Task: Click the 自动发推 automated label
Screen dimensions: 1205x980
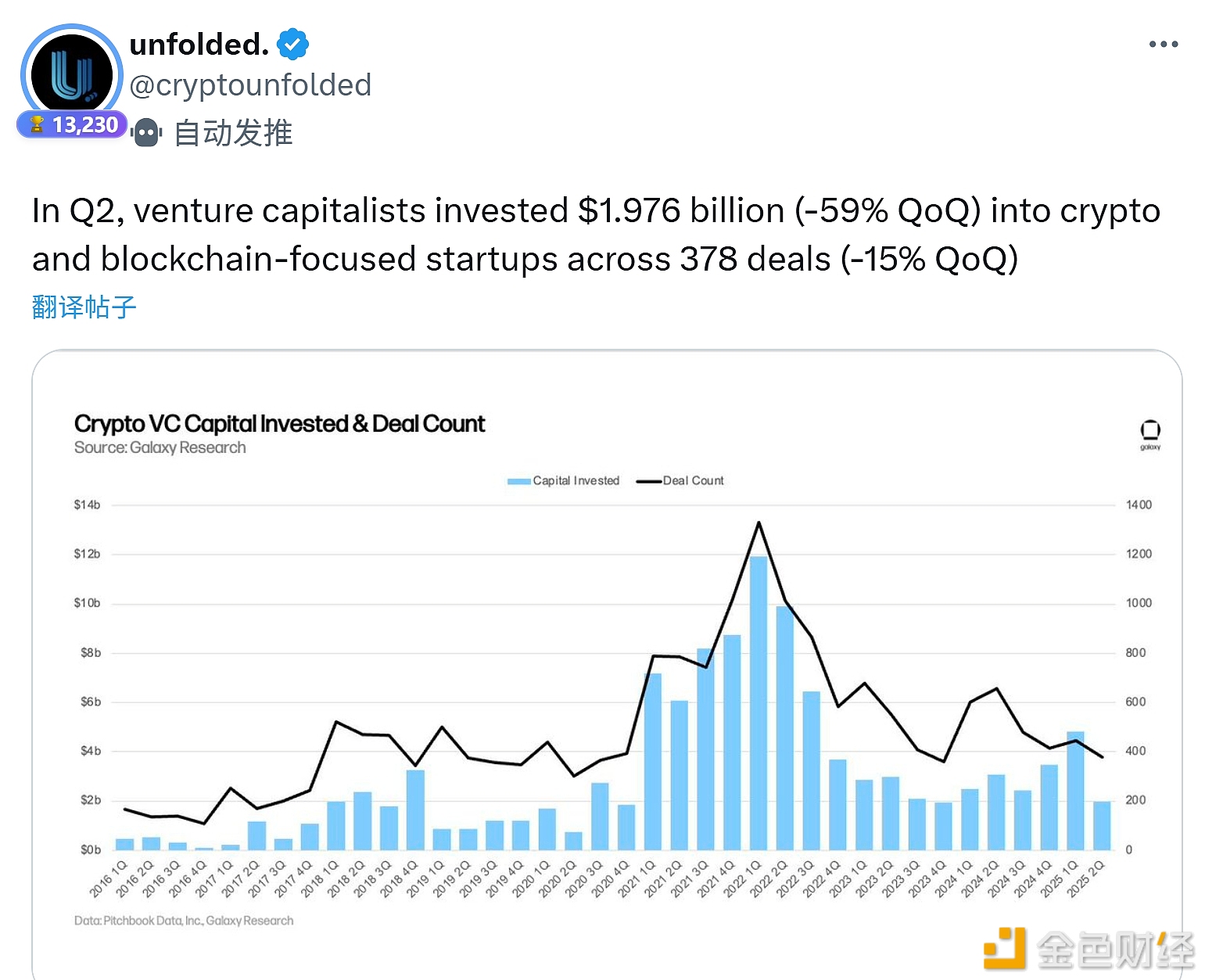Action: coord(233,133)
